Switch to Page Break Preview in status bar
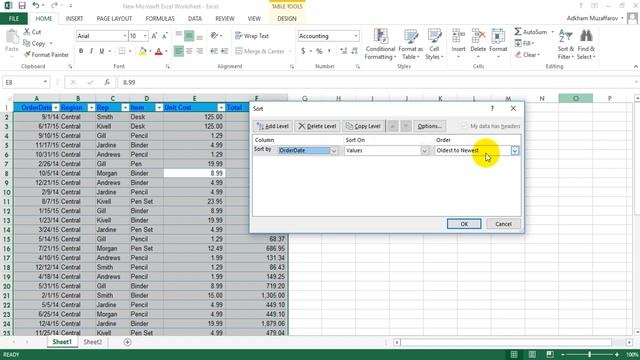 click(x=550, y=354)
